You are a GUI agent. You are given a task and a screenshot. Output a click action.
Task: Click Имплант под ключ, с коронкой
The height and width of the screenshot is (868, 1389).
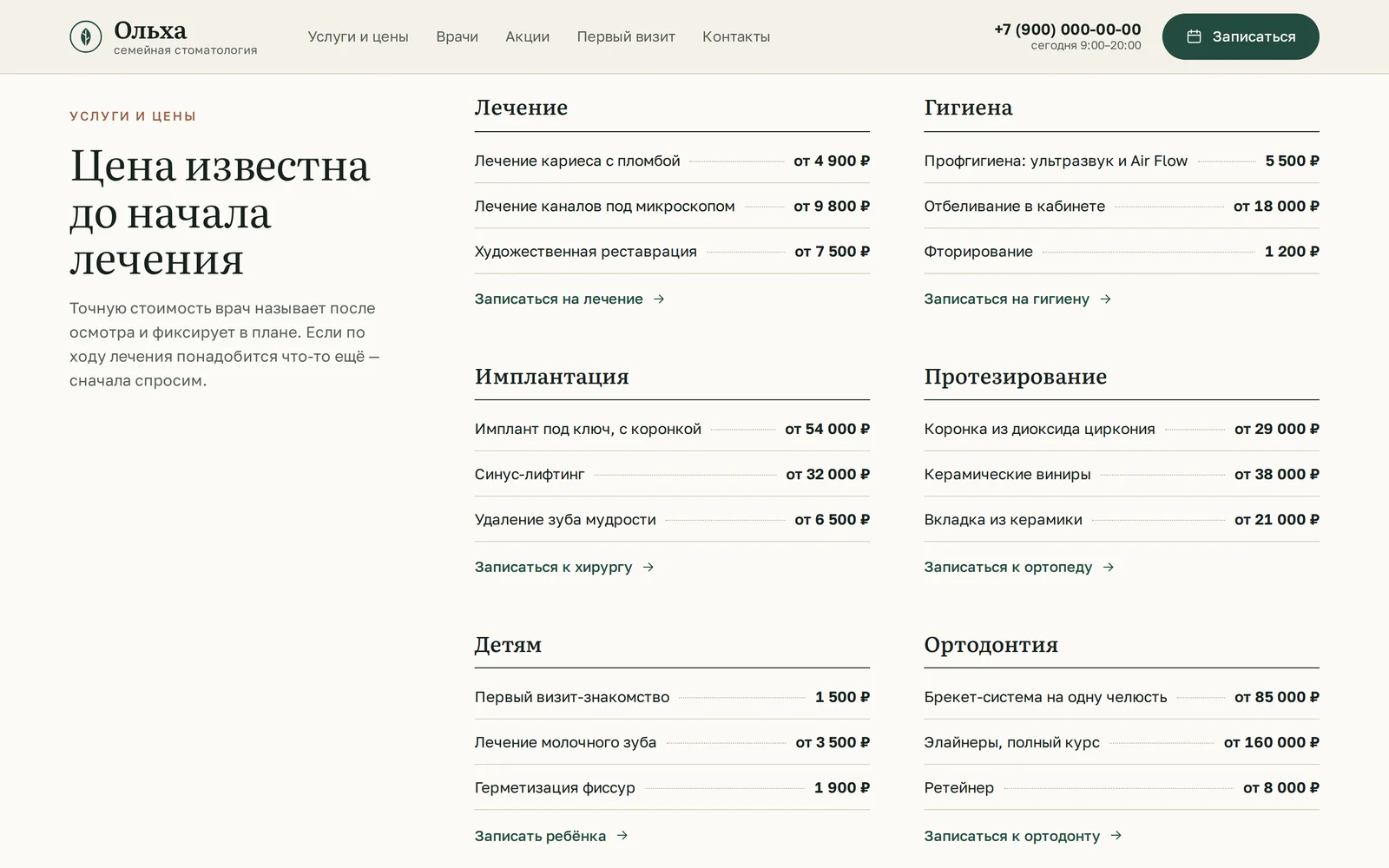click(x=588, y=429)
